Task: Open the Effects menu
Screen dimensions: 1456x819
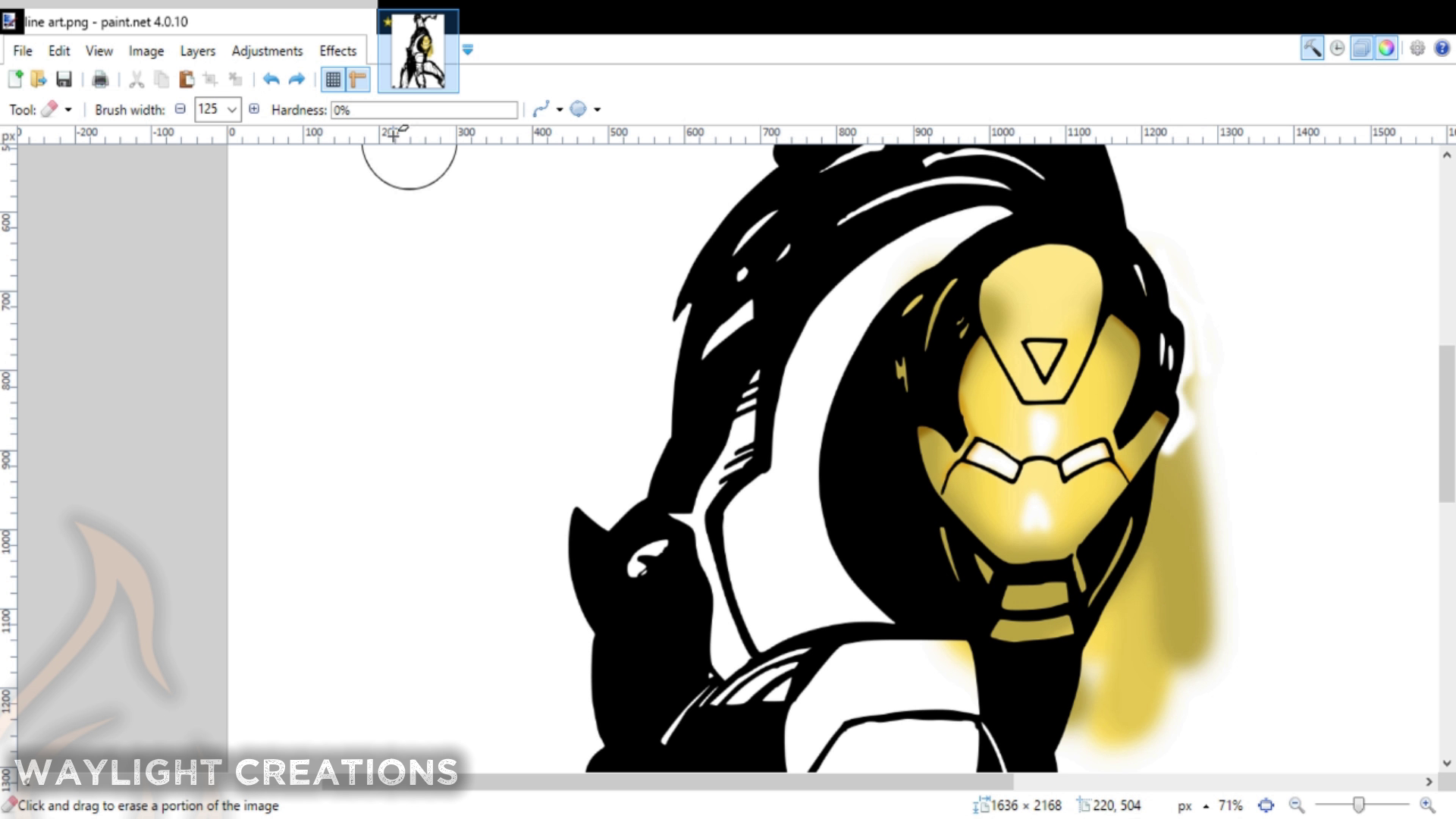Action: [337, 51]
